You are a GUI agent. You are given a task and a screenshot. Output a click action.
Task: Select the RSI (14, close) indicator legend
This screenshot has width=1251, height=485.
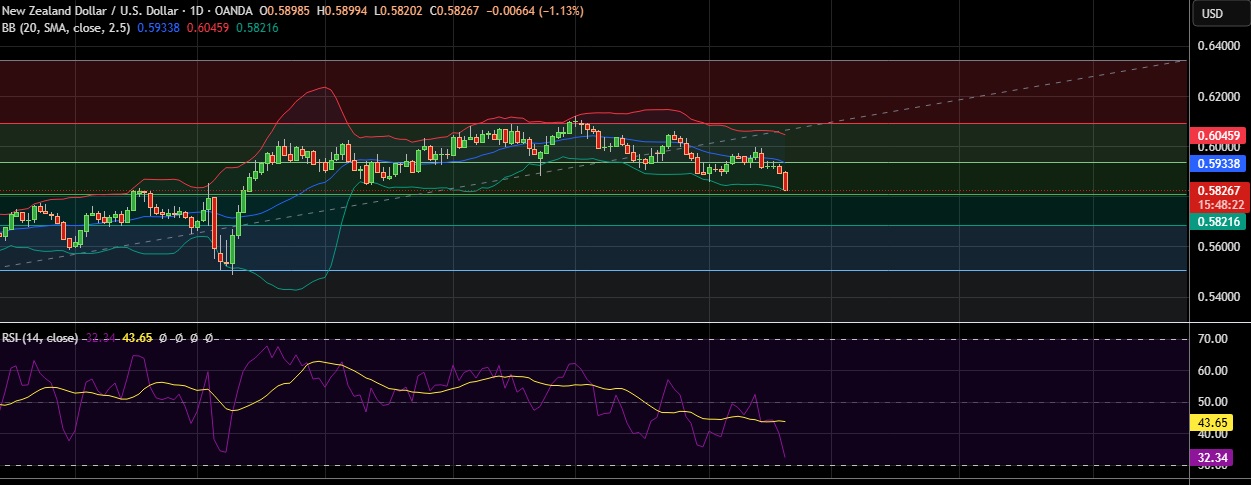[40, 338]
